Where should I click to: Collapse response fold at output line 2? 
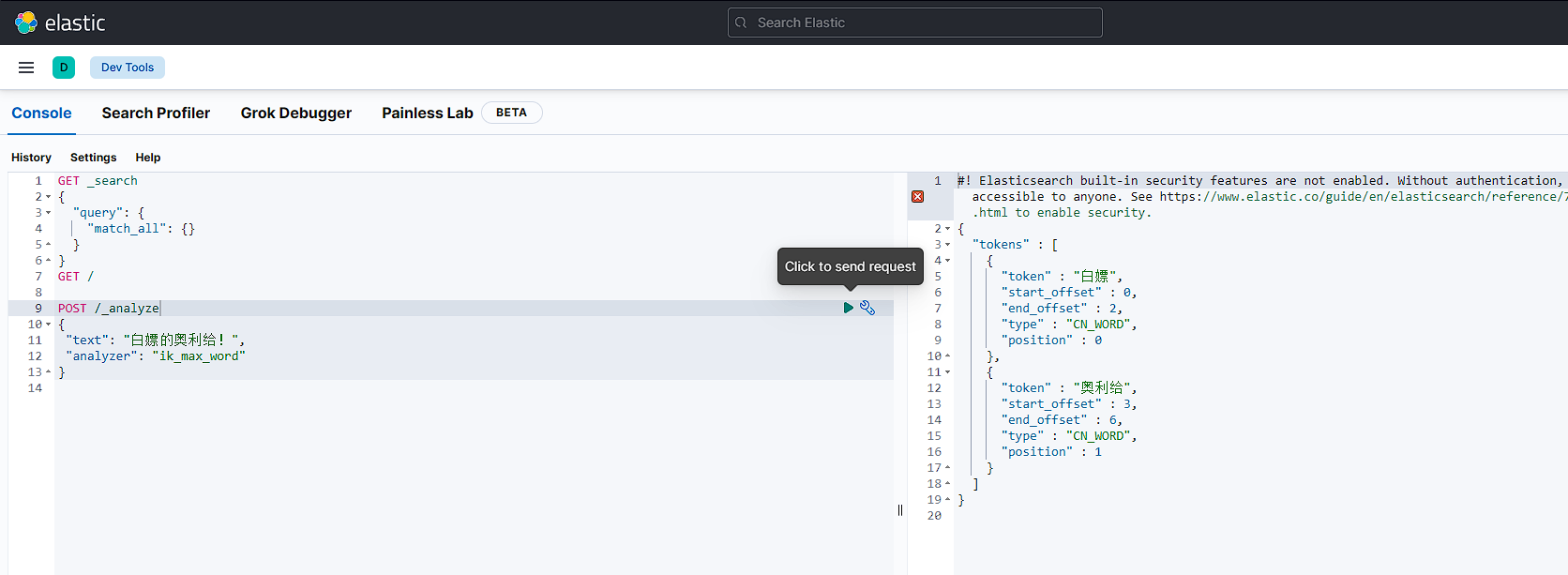tap(948, 229)
